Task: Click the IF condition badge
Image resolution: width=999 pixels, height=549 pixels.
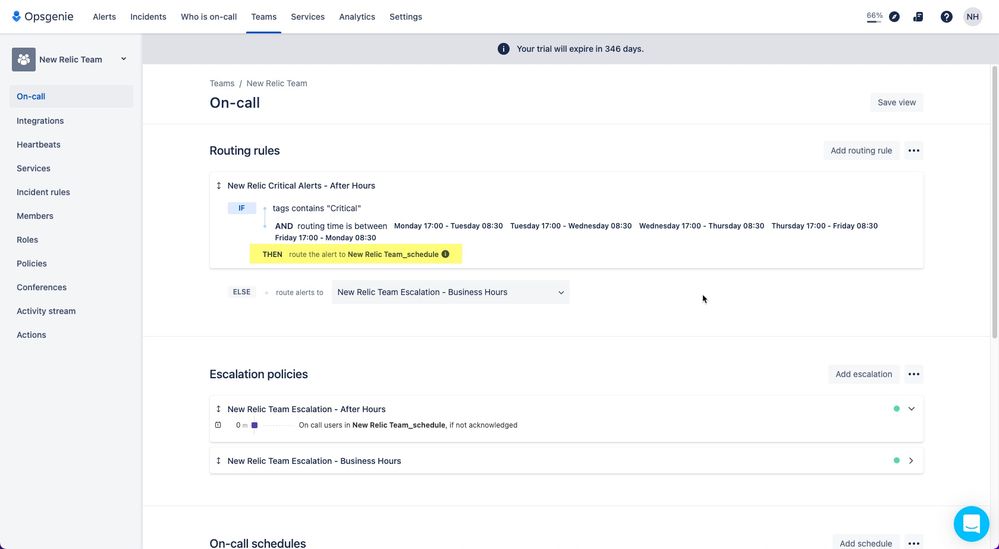Action: point(241,208)
